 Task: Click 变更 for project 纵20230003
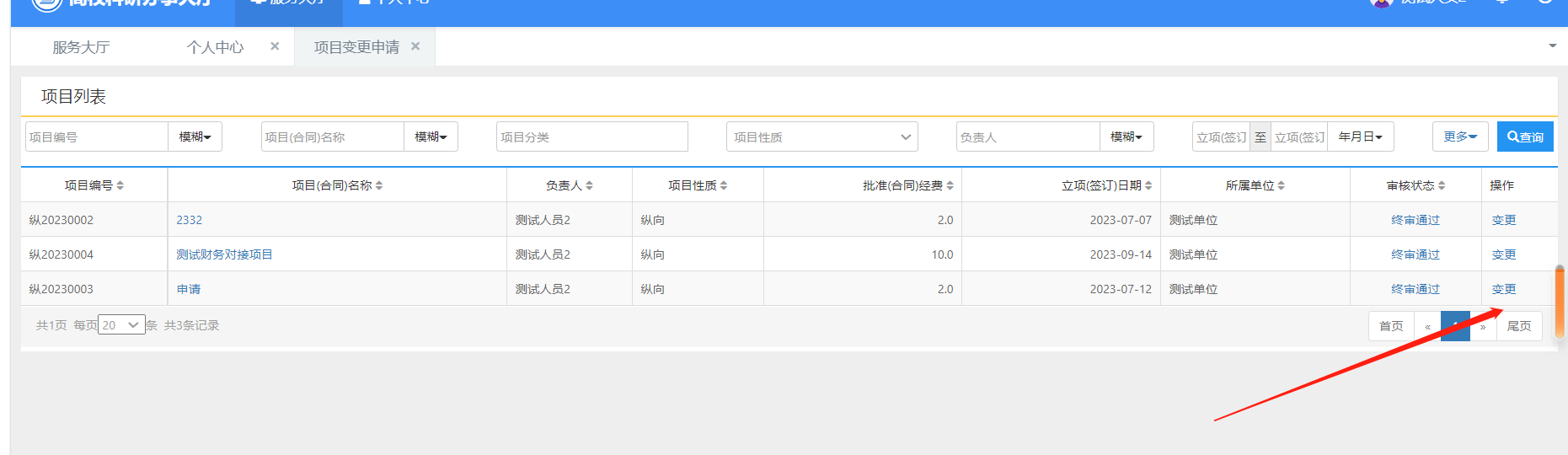tap(1503, 289)
